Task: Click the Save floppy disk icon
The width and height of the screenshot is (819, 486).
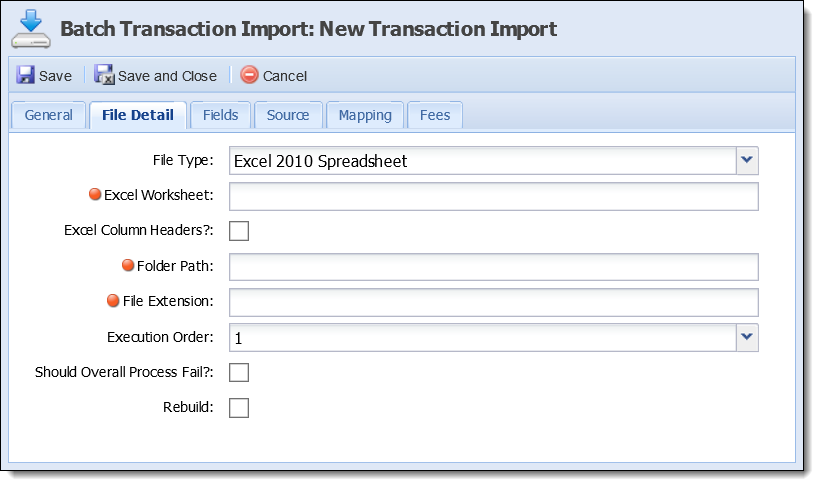Action: pyautogui.click(x=25, y=75)
